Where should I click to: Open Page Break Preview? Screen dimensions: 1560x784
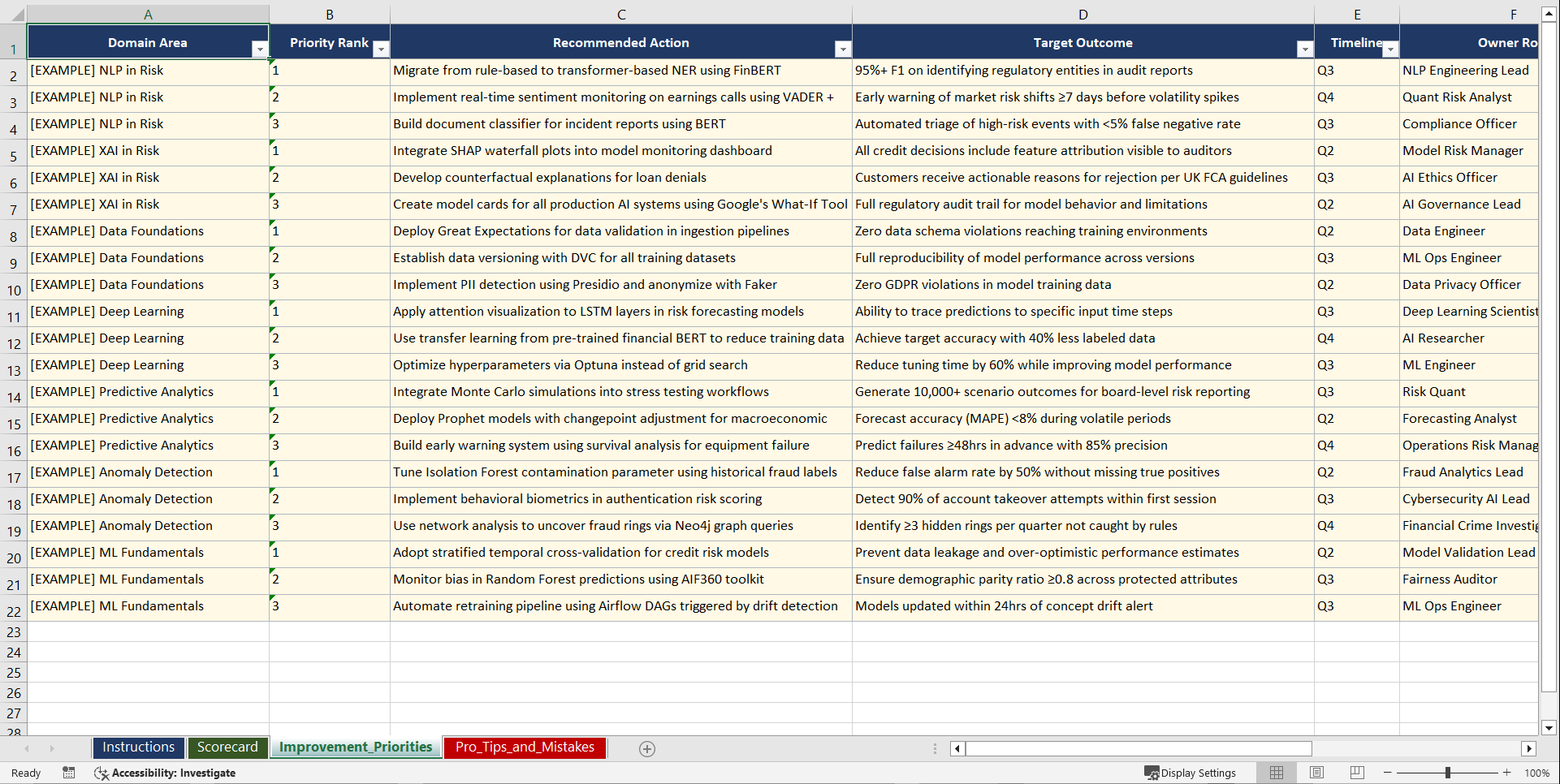click(x=1356, y=773)
